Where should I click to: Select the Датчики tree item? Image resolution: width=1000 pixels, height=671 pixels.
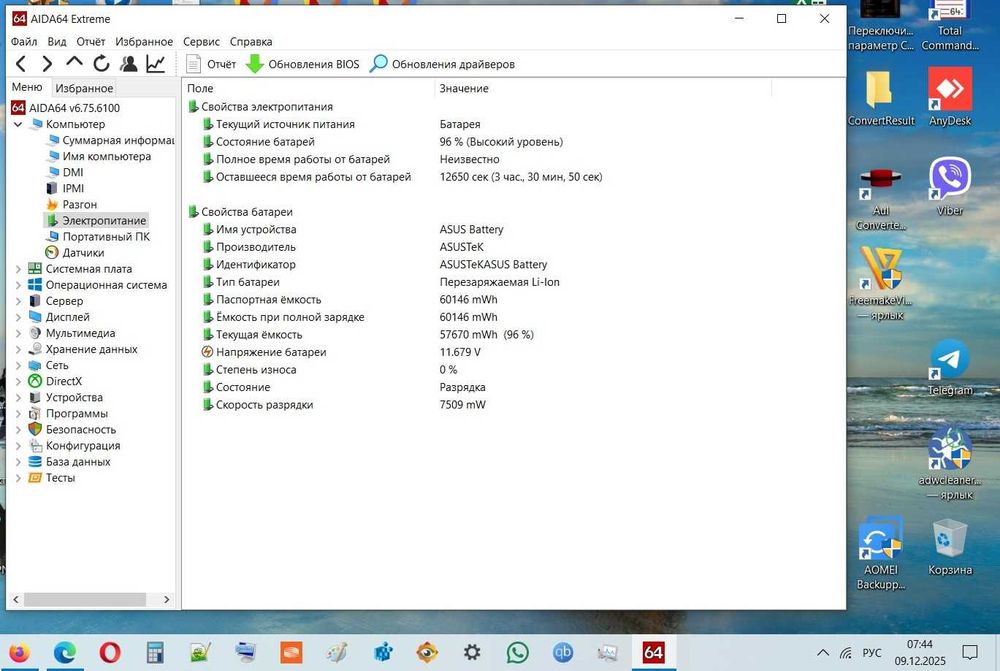75,253
